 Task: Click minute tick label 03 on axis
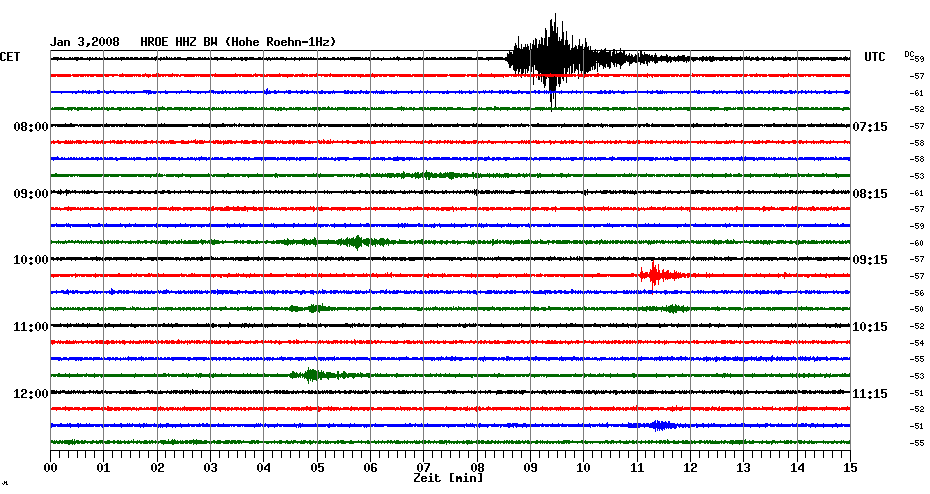211,468
